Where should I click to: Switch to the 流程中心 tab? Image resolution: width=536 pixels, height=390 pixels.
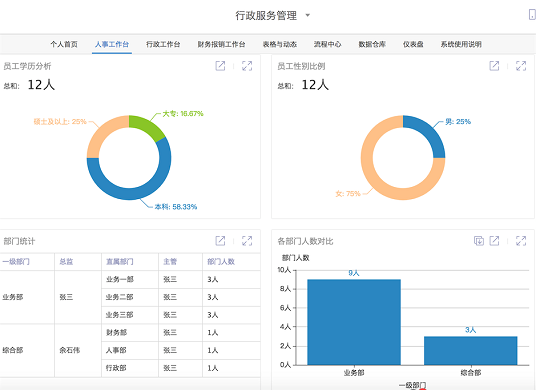(x=327, y=44)
